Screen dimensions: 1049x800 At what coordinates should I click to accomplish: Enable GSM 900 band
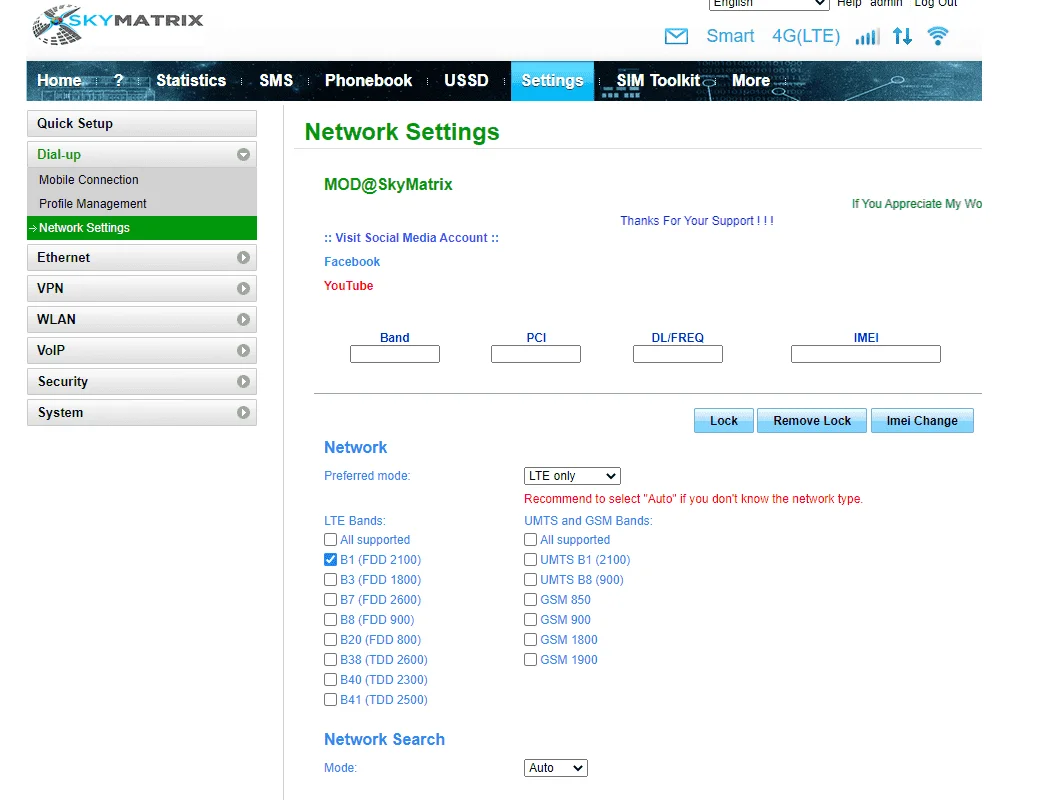(x=531, y=620)
